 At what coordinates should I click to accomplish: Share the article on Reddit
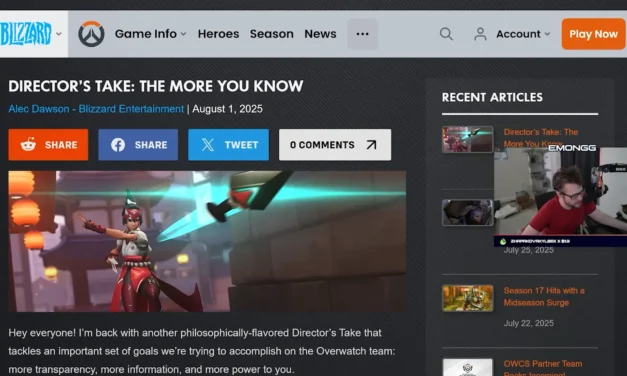click(x=48, y=145)
